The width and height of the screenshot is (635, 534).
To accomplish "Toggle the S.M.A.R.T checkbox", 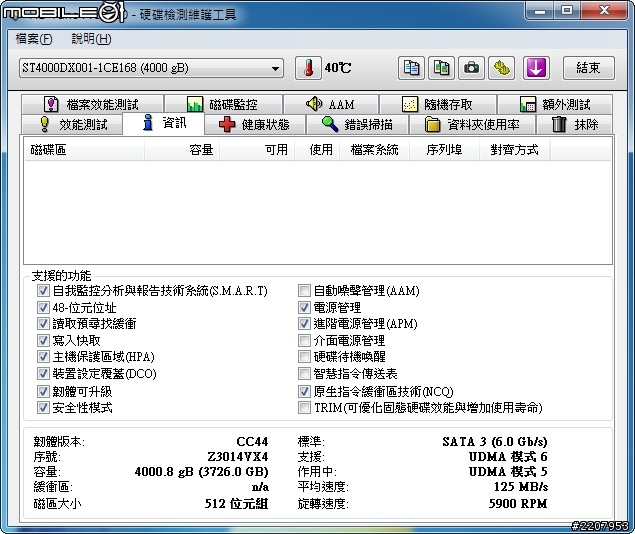I will click(x=43, y=290).
